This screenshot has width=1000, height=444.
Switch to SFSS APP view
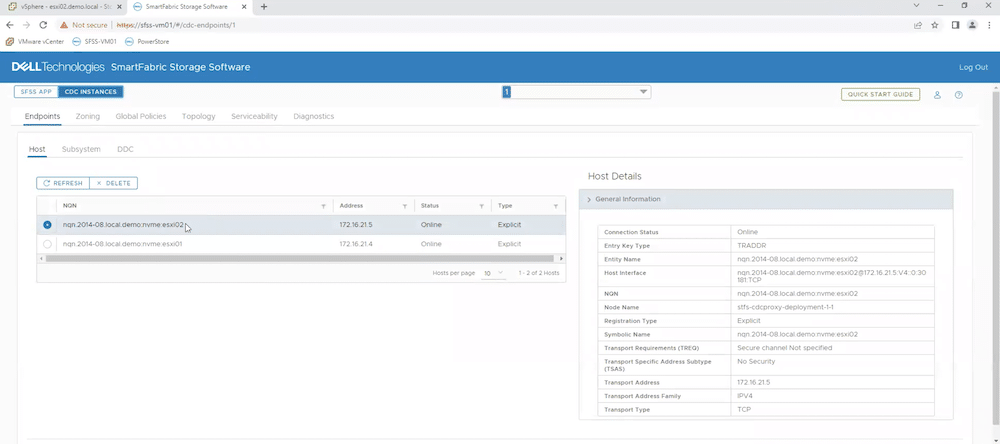36,92
